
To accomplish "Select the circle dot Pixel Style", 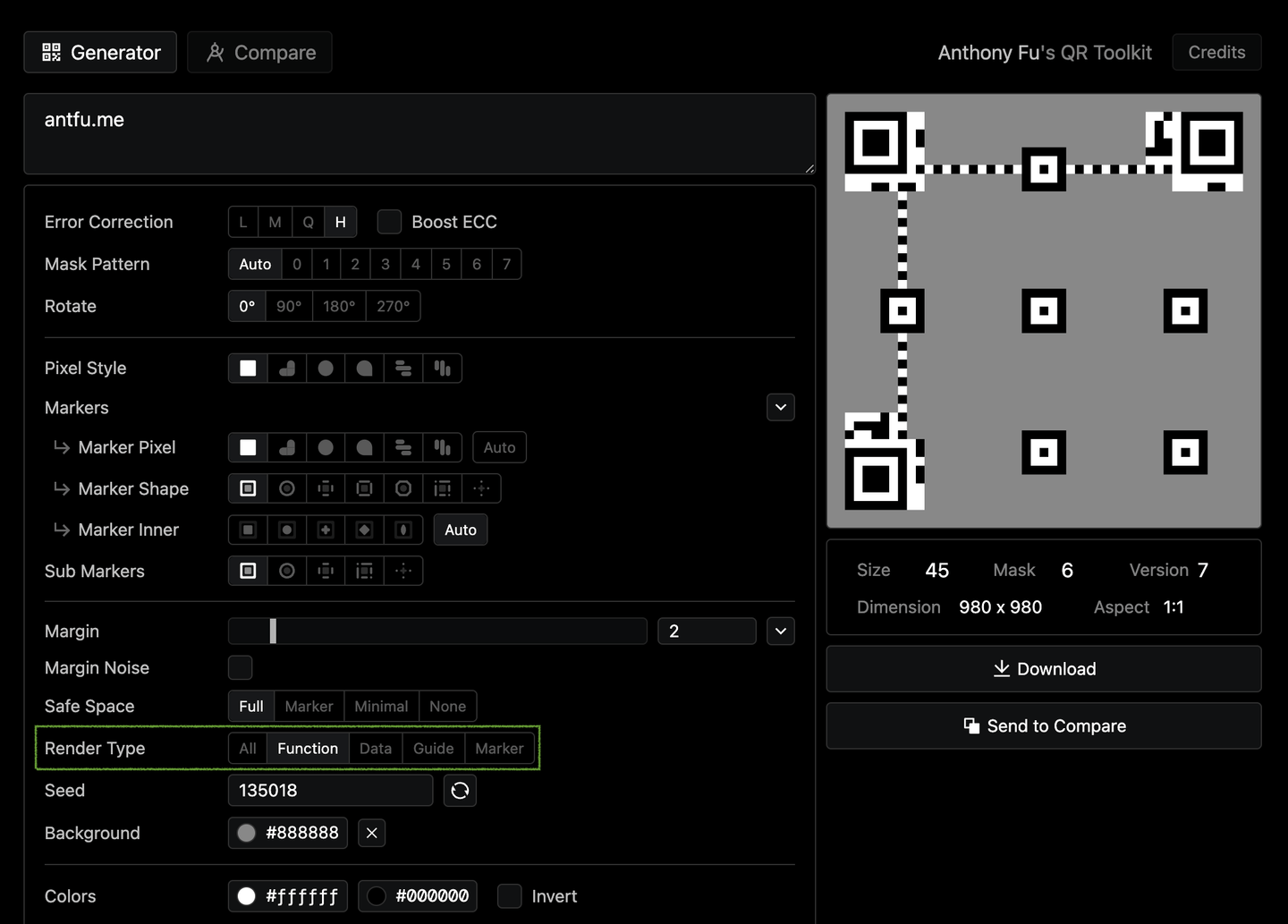I will pos(326,369).
